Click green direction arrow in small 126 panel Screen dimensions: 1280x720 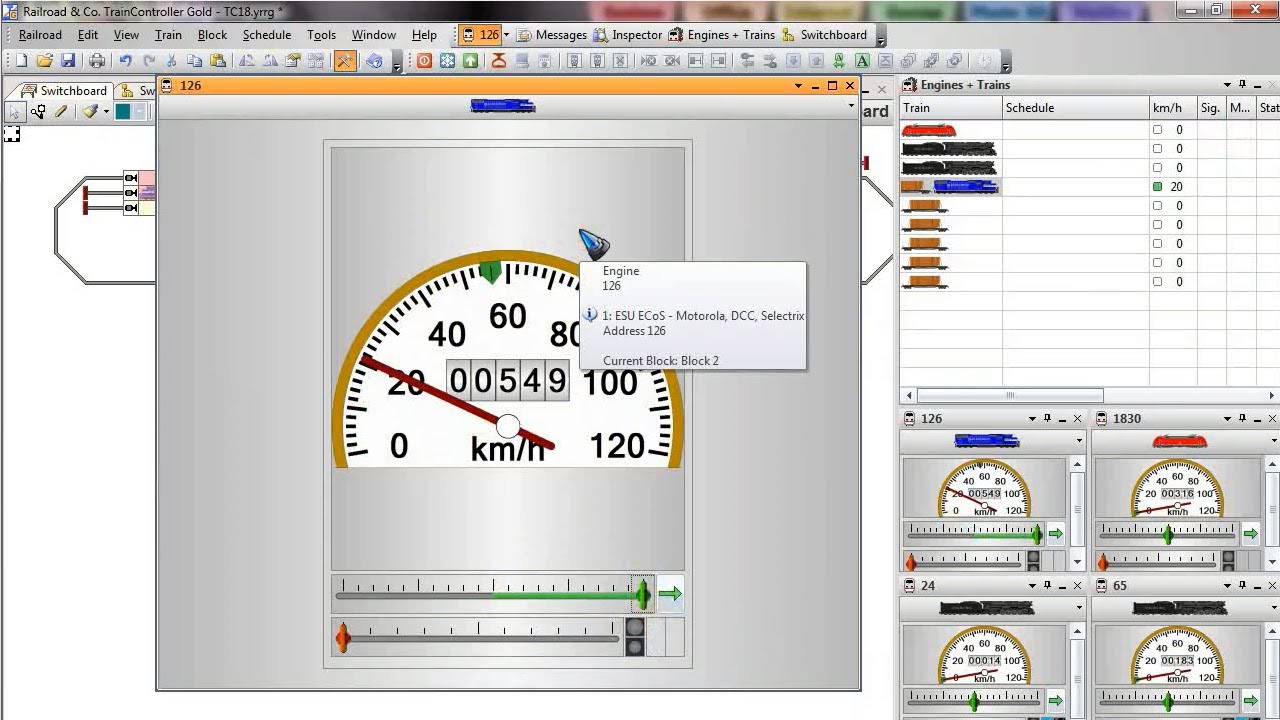pos(1055,534)
